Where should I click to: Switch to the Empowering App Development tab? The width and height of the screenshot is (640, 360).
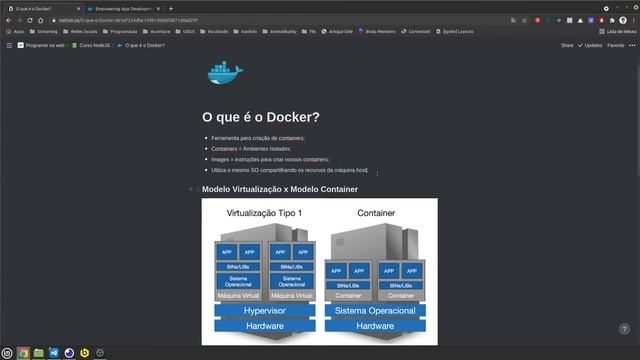tap(123, 8)
